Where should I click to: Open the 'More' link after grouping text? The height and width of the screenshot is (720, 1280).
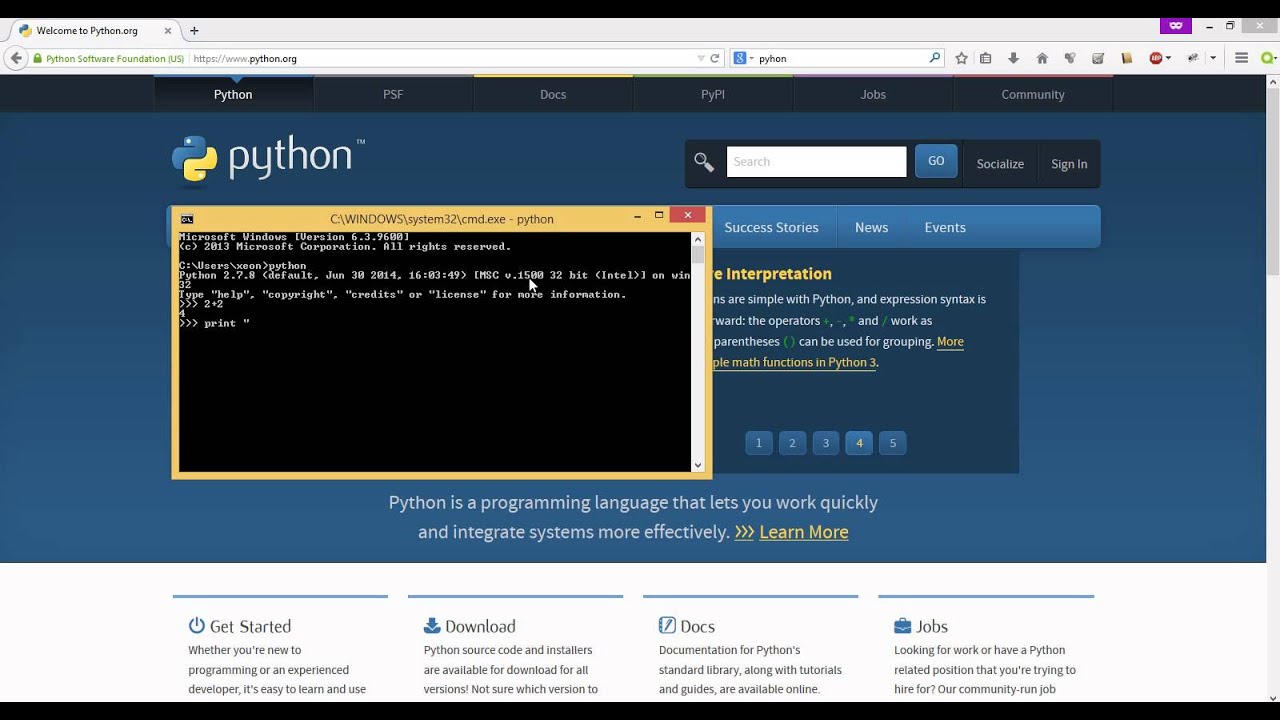[950, 341]
